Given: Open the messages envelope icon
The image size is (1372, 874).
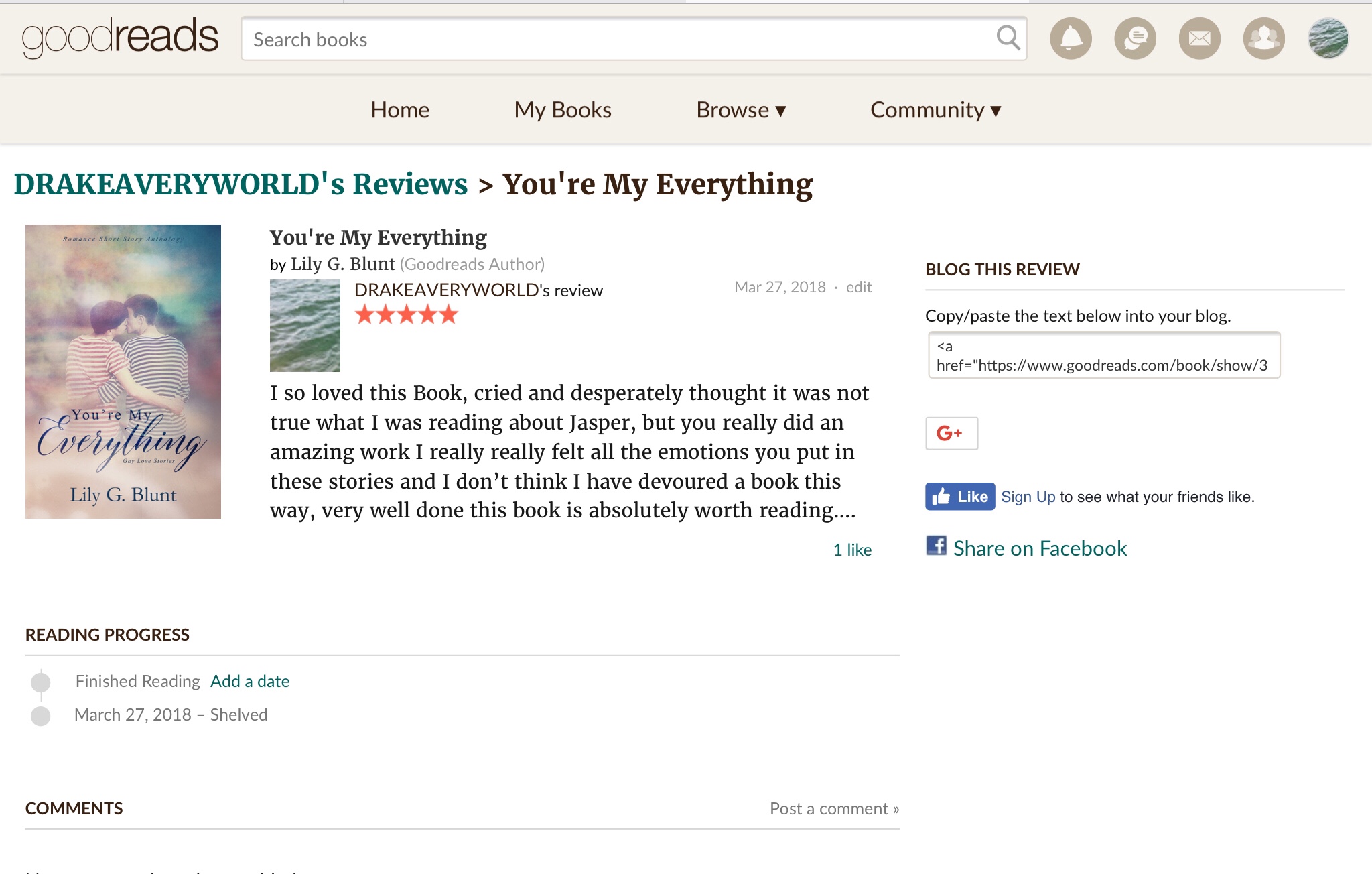Looking at the screenshot, I should 1199,39.
